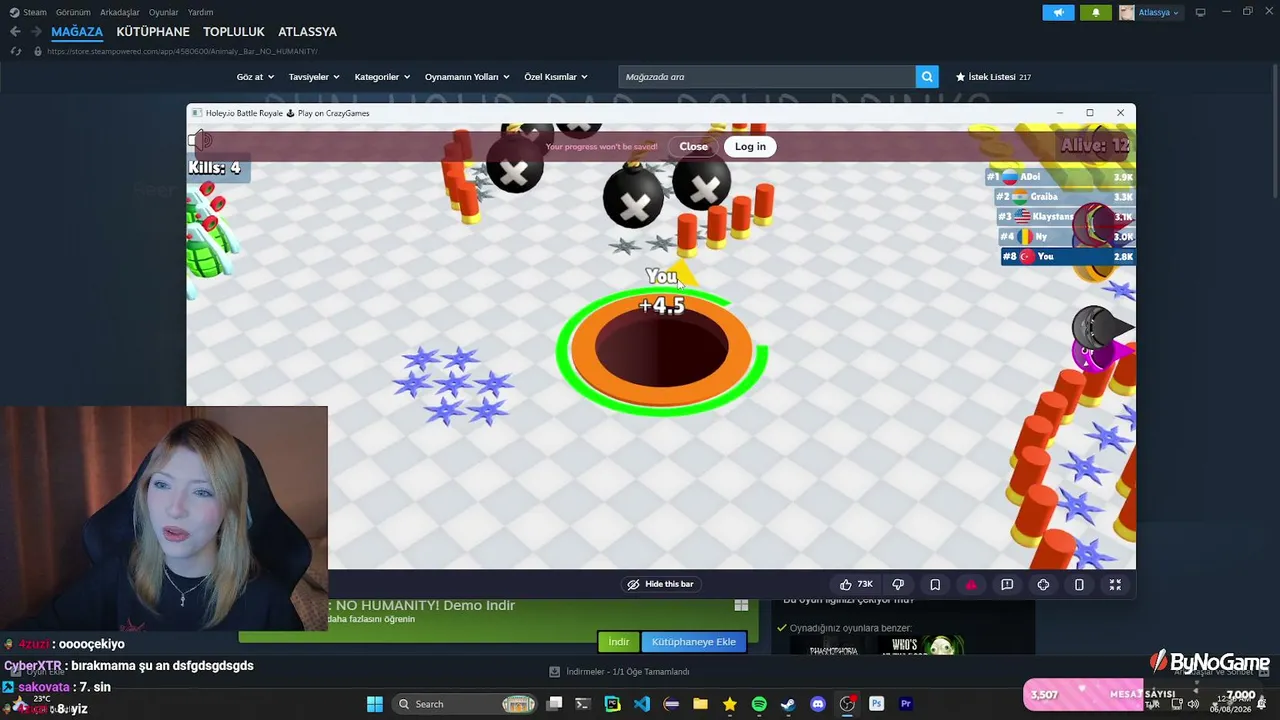The image size is (1280, 720).
Task: Click Close on the progress warning banner
Action: coord(693,146)
